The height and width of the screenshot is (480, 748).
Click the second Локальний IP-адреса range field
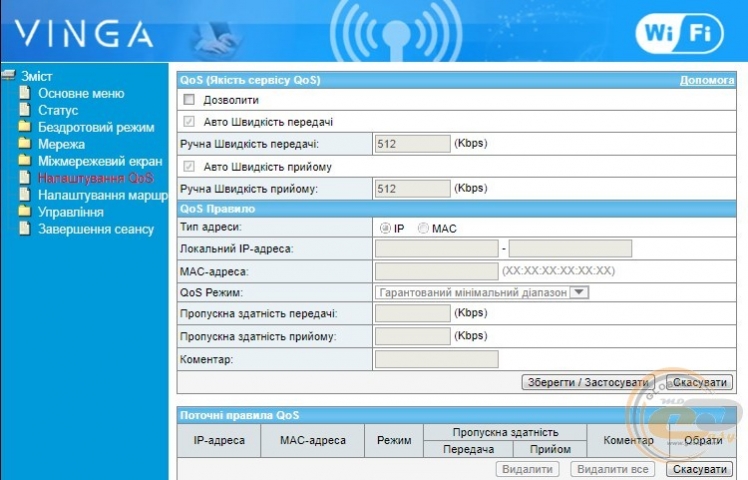tap(570, 249)
